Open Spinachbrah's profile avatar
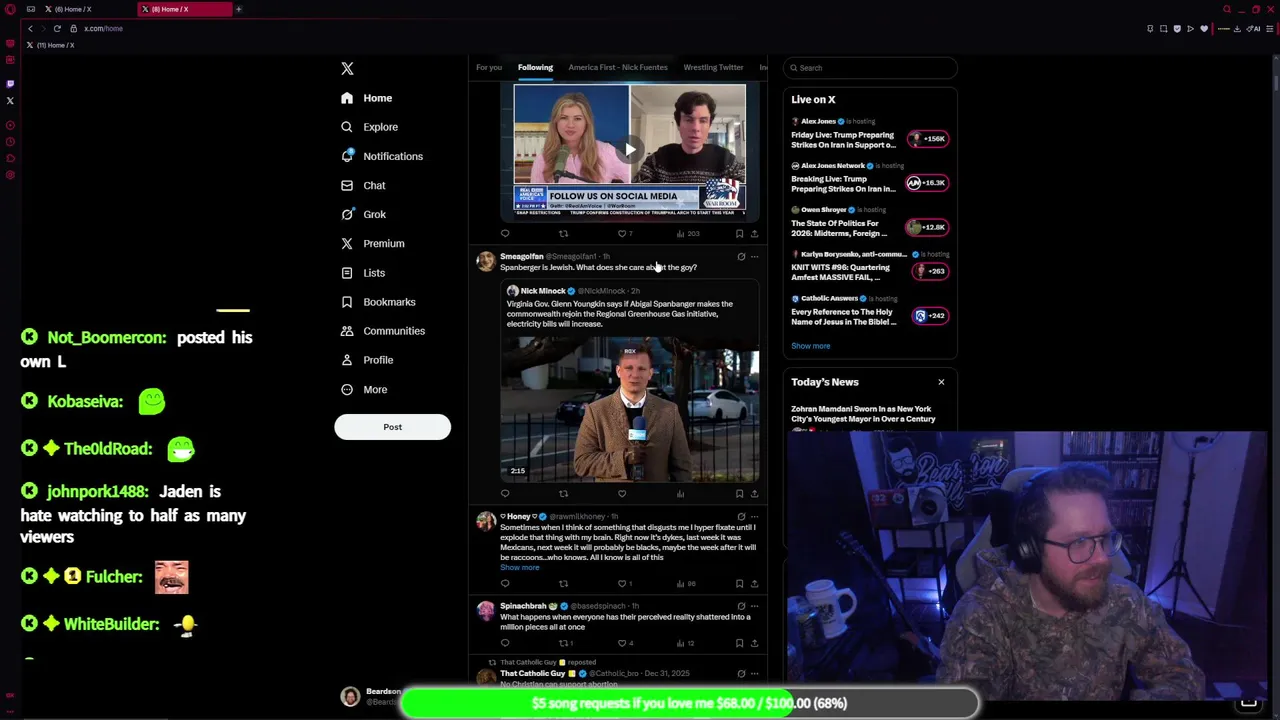 pyautogui.click(x=485, y=611)
